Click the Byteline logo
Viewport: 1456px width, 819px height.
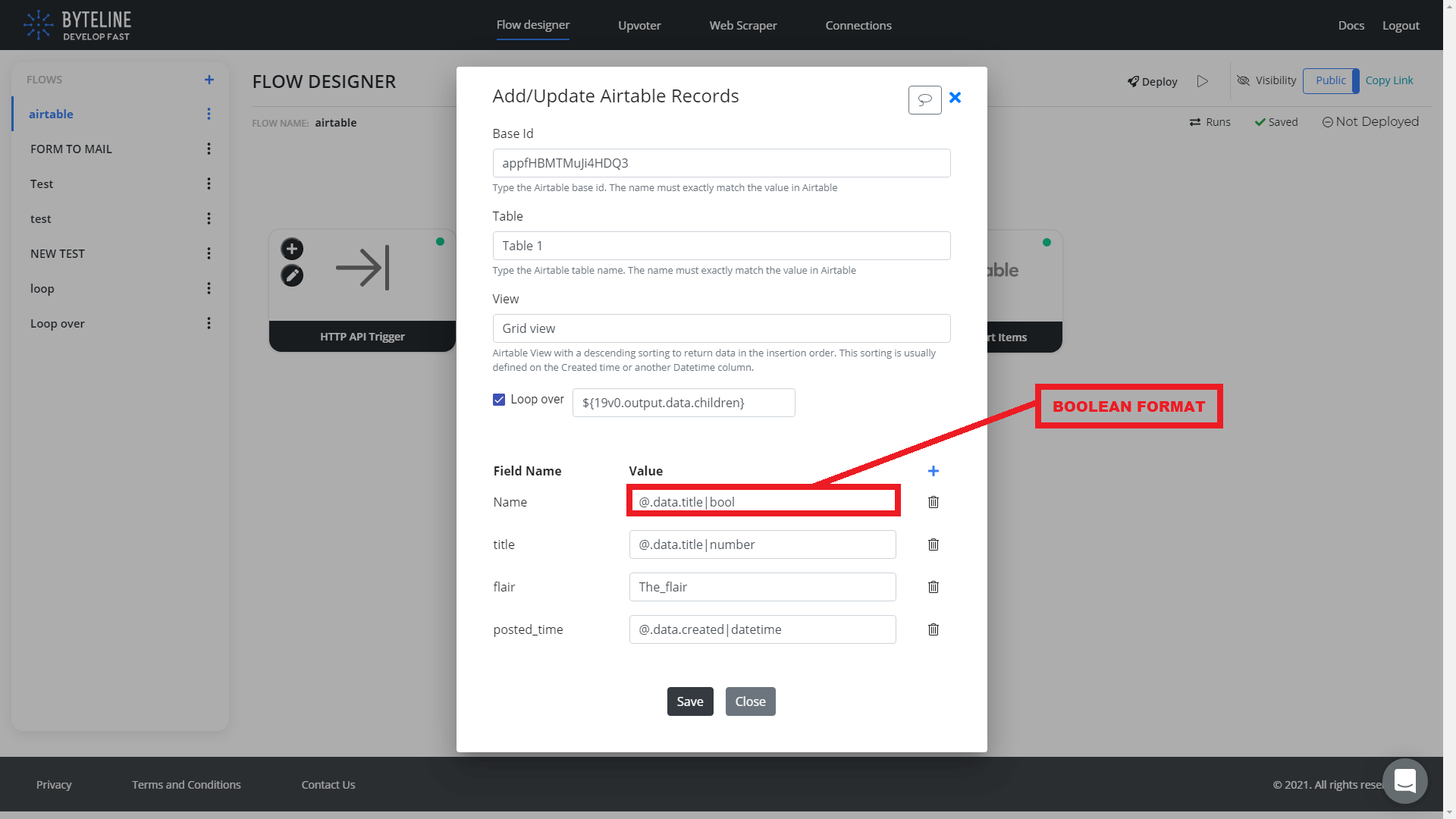(x=77, y=25)
